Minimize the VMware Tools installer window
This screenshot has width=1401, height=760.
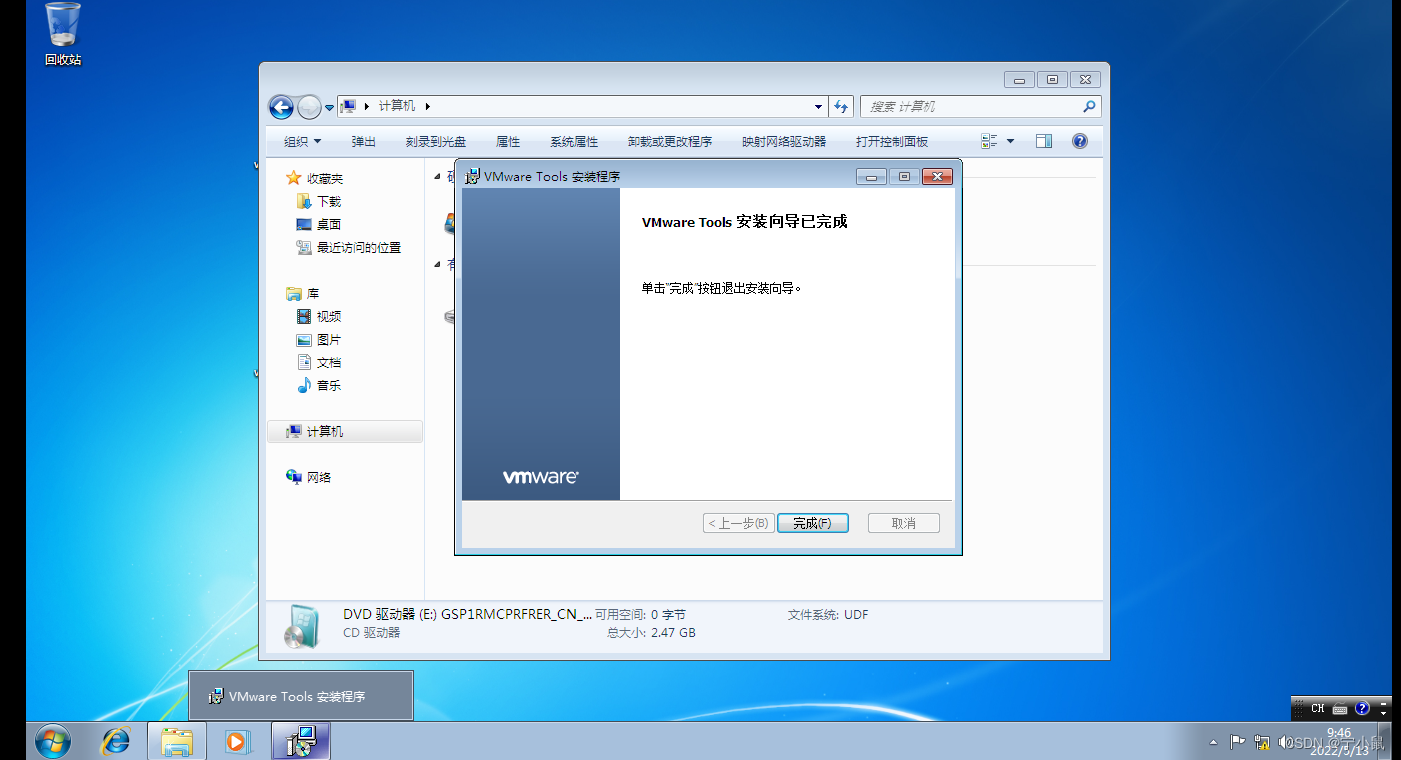(x=871, y=177)
